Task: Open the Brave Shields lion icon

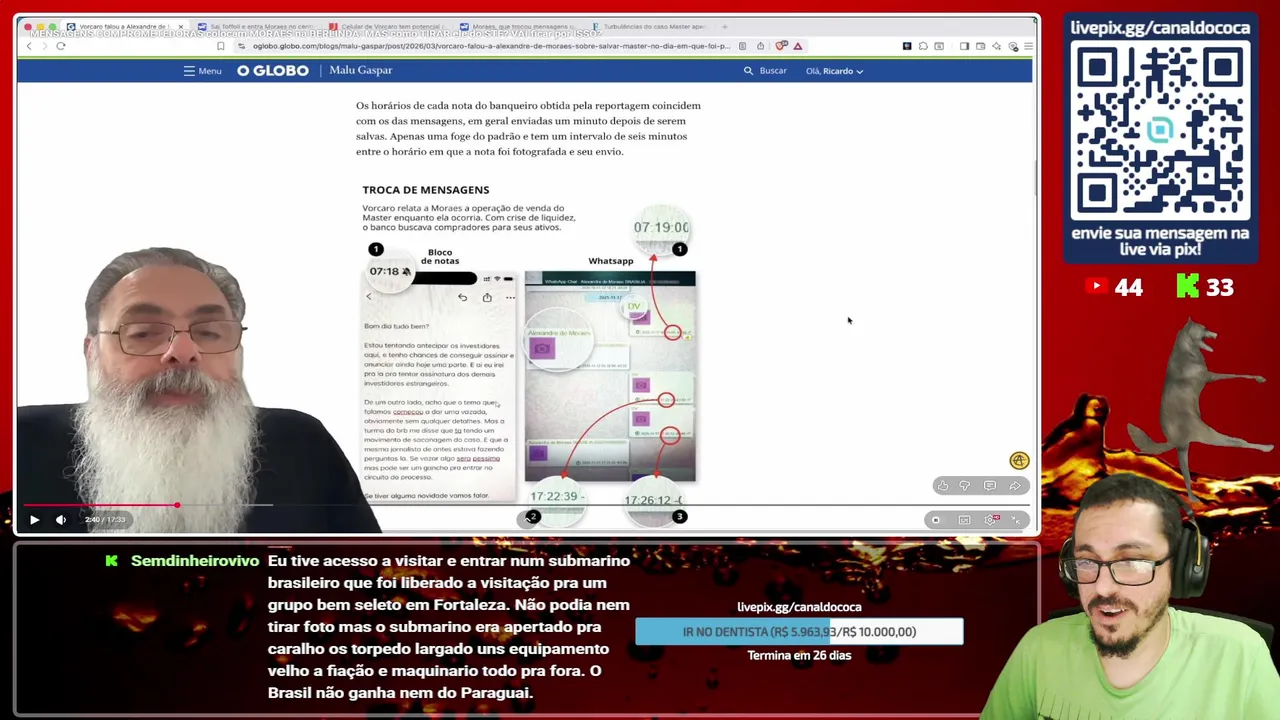Action: tap(781, 46)
